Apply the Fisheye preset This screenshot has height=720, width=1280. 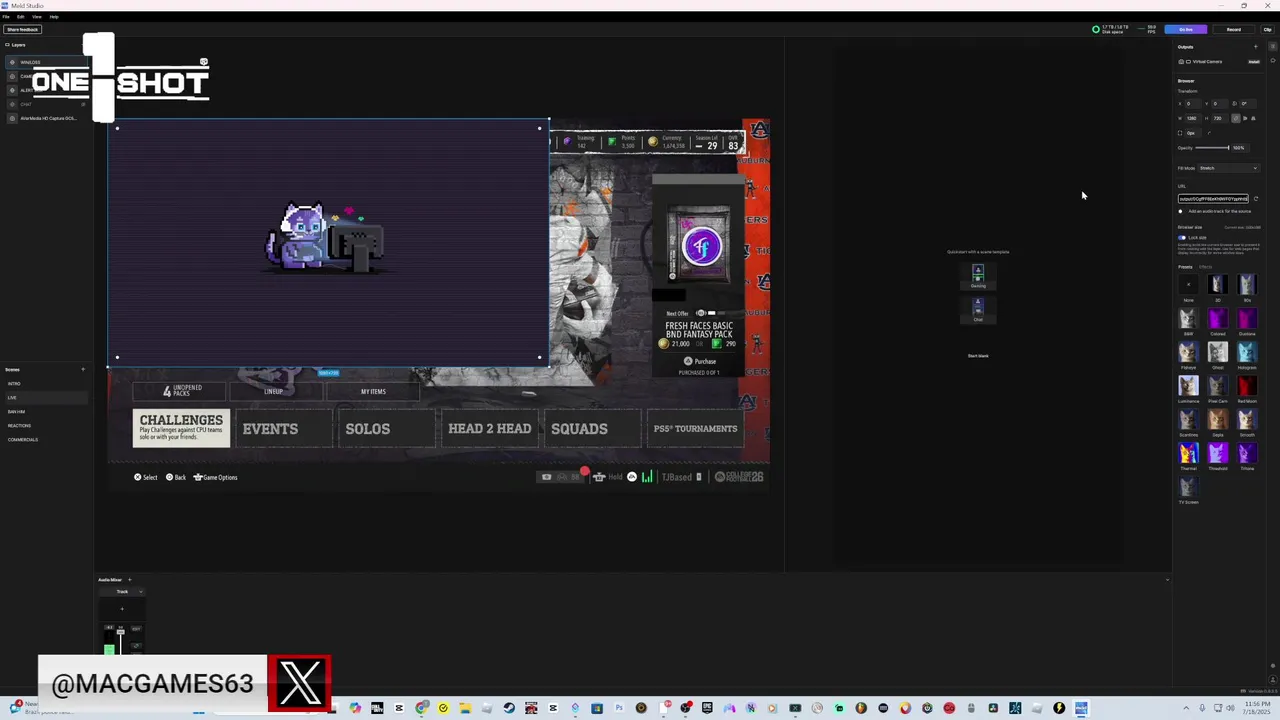click(x=1188, y=352)
